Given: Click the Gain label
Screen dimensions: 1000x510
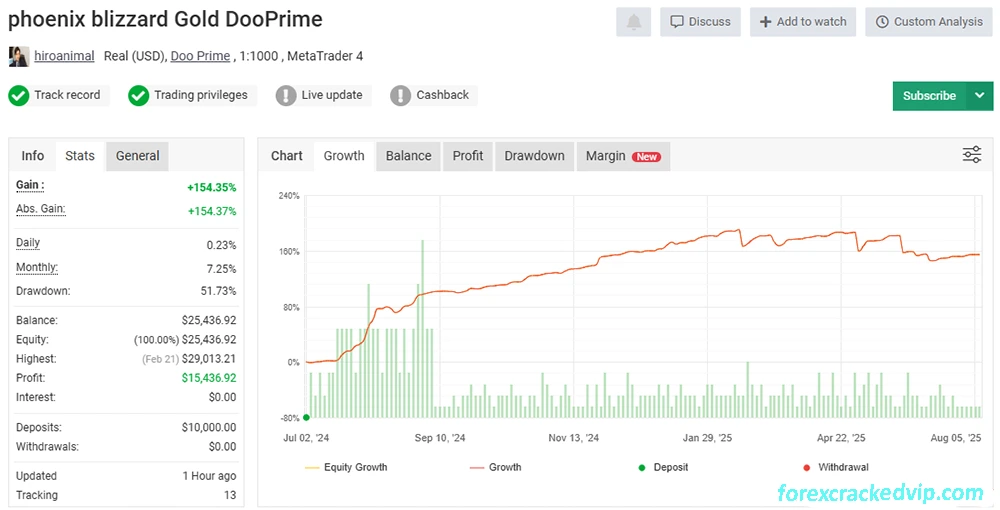Looking at the screenshot, I should [30, 186].
